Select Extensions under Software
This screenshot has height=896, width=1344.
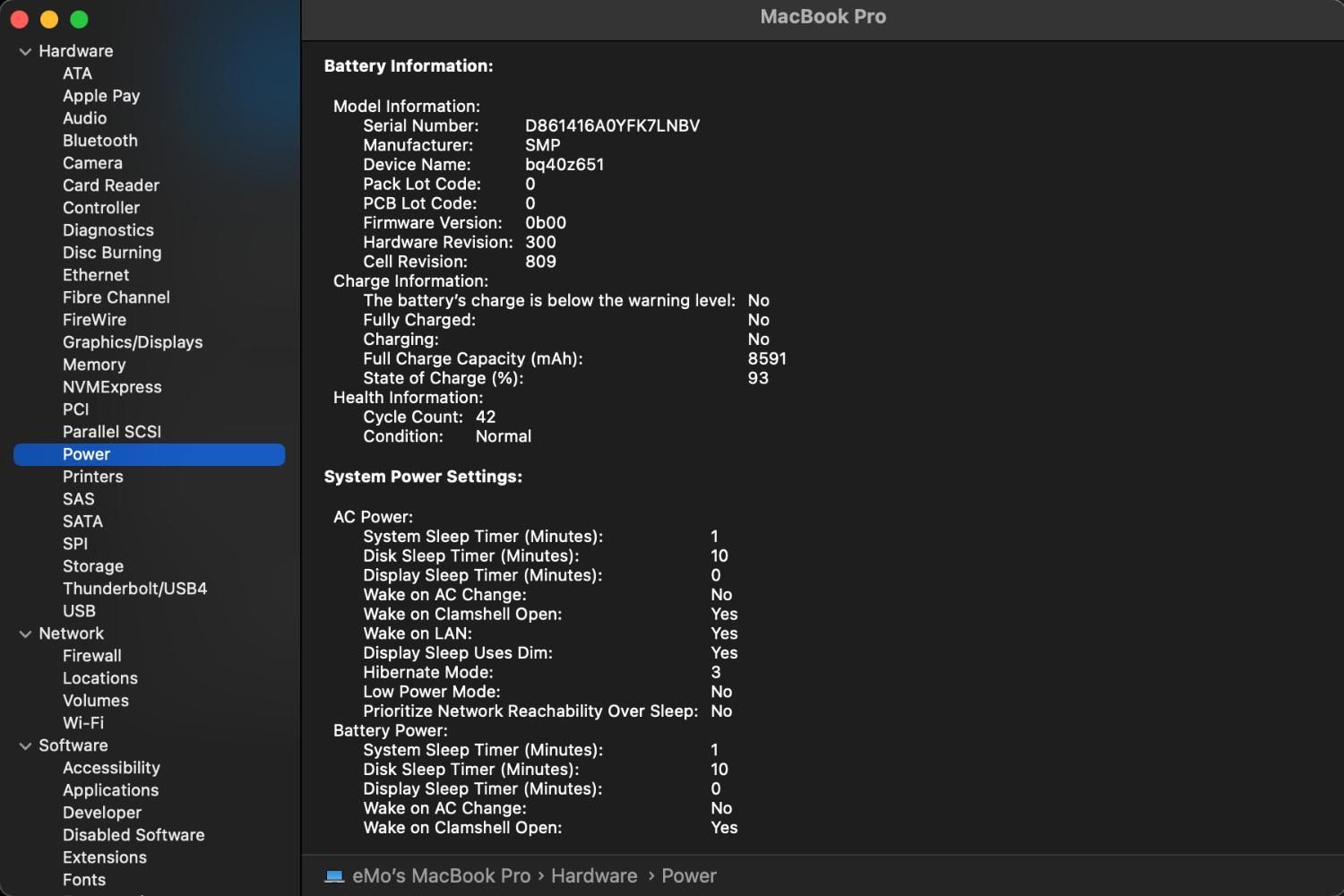pos(105,857)
